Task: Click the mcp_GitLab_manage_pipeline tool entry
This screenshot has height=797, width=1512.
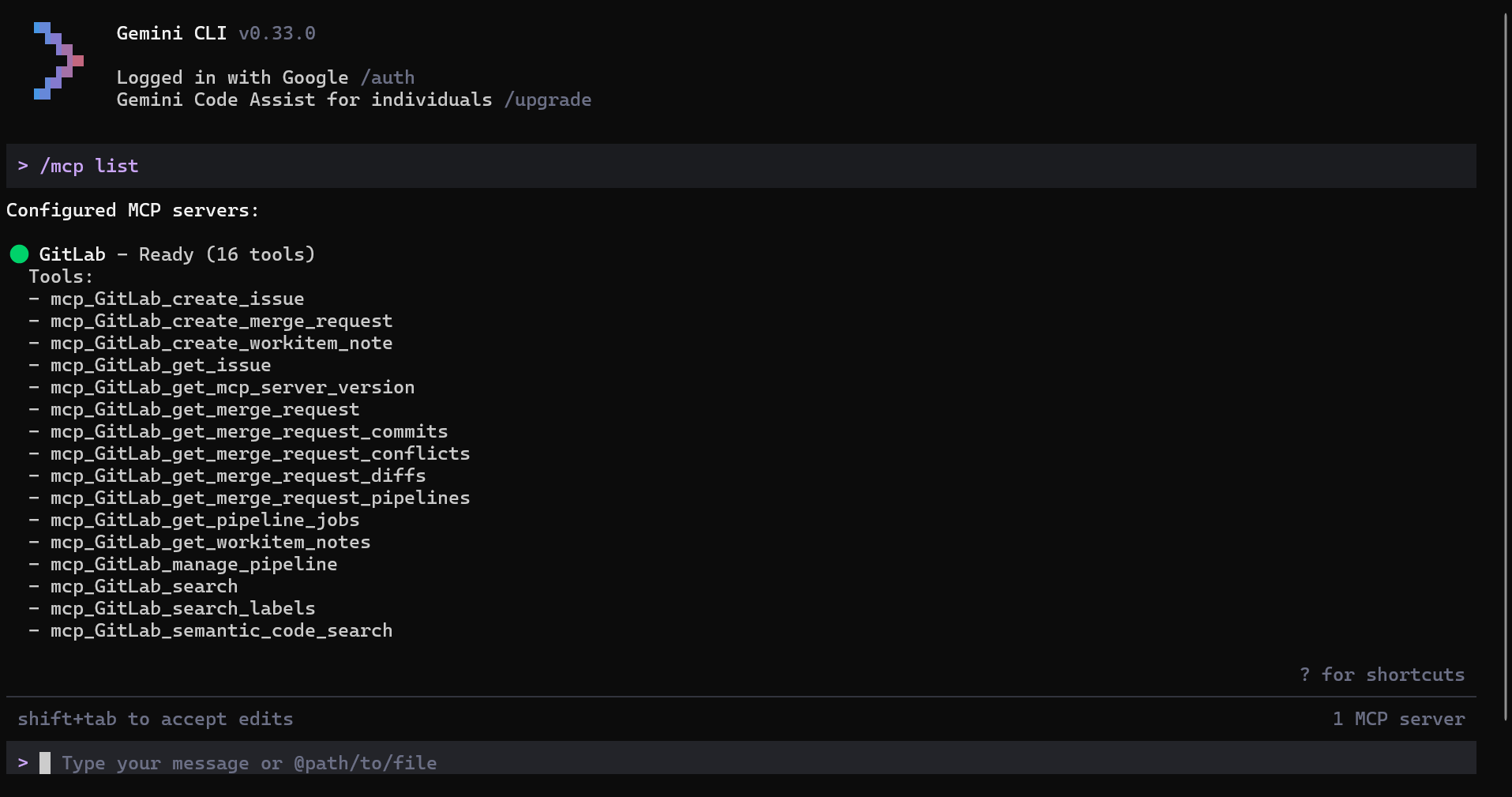Action: (x=193, y=564)
